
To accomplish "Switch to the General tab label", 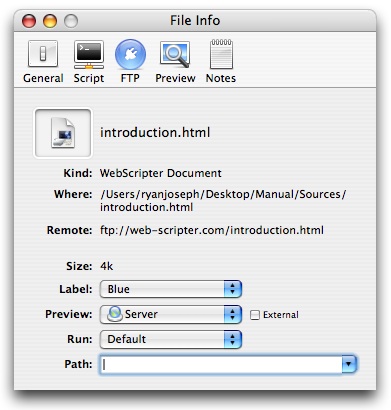I will coord(43,78).
